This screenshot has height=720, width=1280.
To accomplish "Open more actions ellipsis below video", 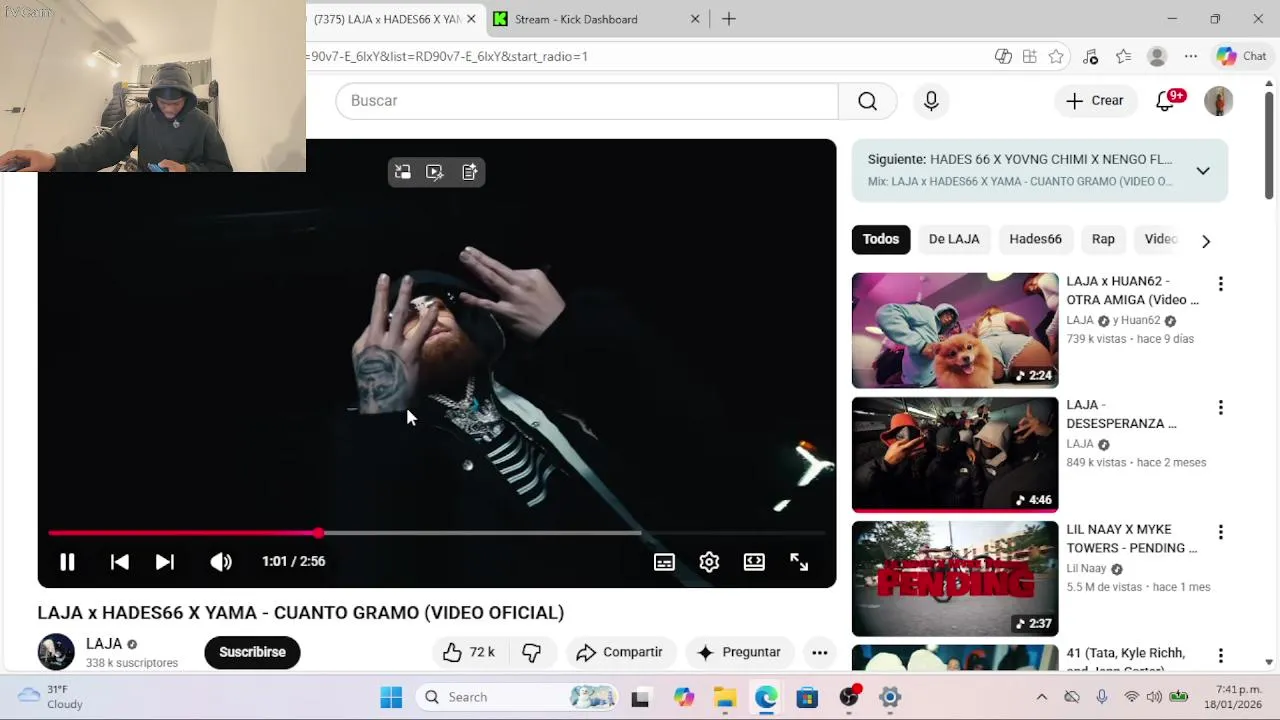I will [819, 652].
